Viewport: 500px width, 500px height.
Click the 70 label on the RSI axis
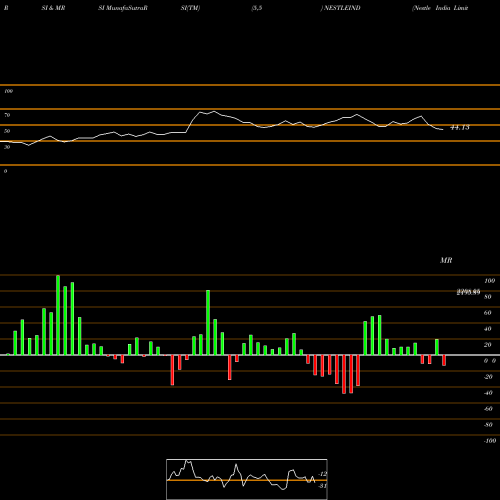pyautogui.click(x=7, y=115)
